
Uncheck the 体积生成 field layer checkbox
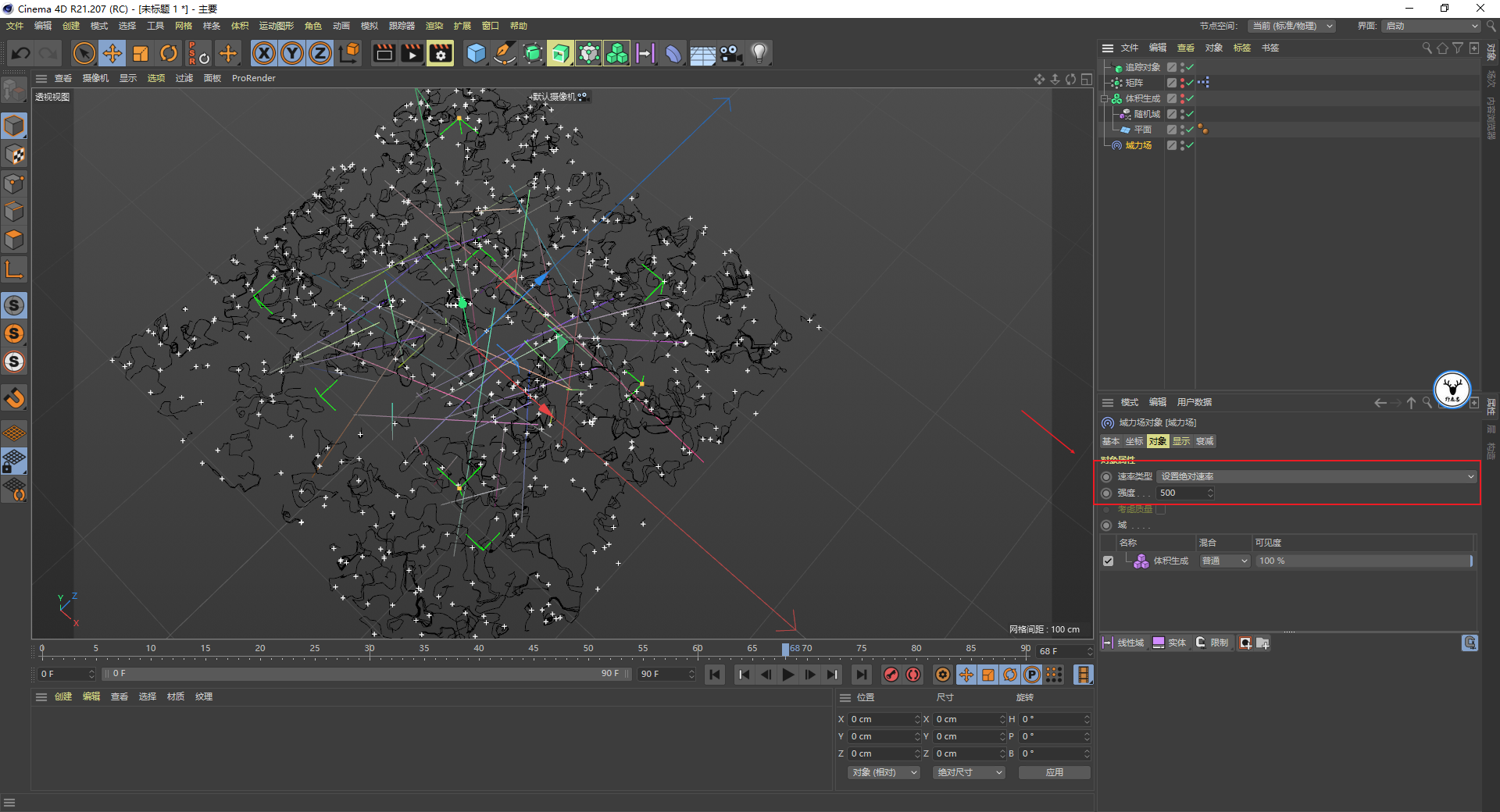coord(1108,561)
